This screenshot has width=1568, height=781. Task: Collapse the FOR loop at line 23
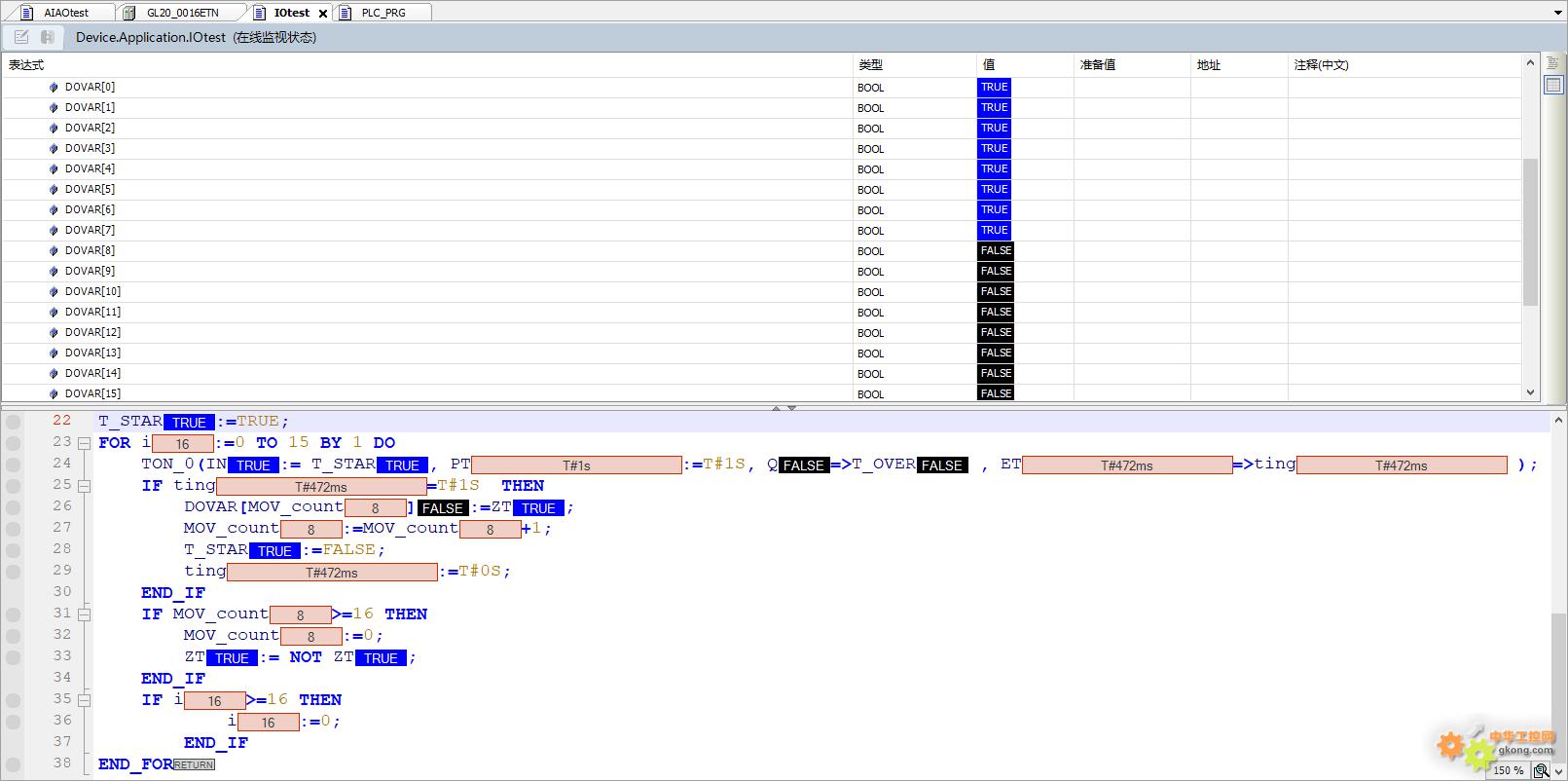pos(85,443)
